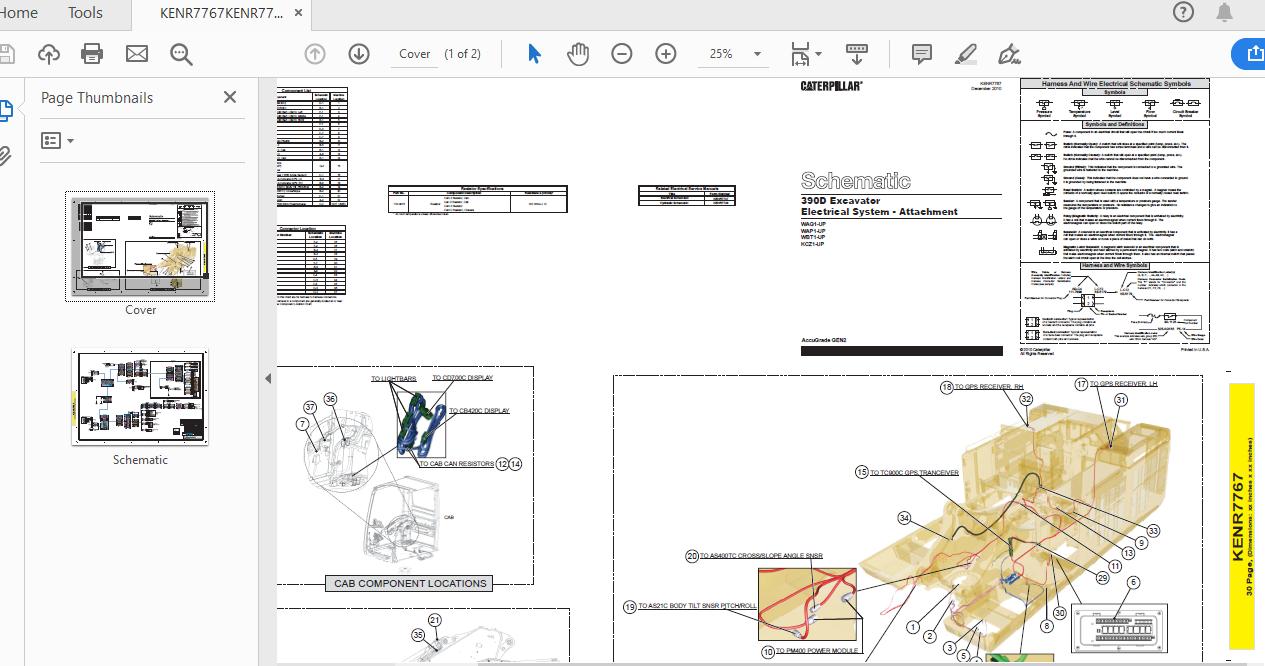Select the Highlight text pen tool
The width and height of the screenshot is (1265, 666).
(965, 54)
